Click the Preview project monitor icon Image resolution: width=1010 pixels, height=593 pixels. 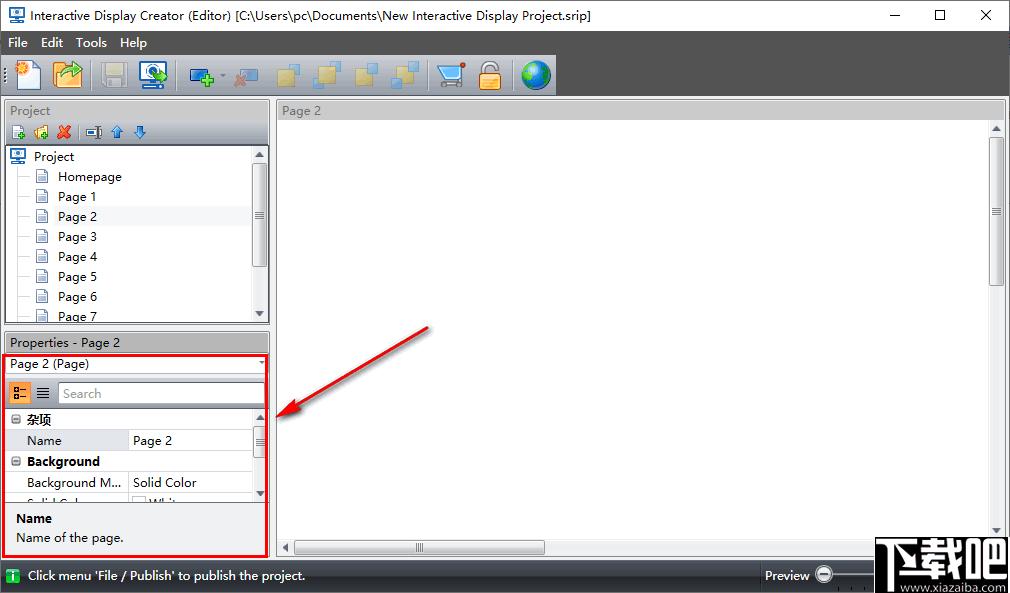(x=153, y=75)
